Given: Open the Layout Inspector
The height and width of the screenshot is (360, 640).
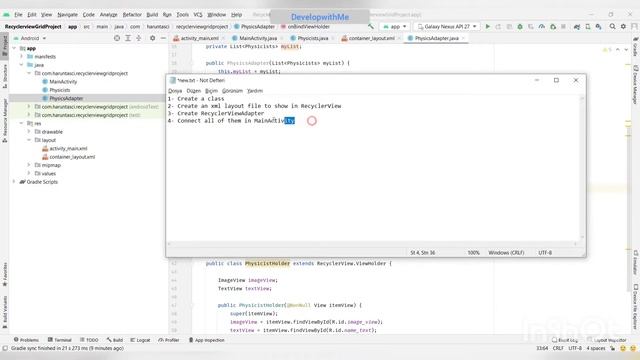Looking at the screenshot, I should coord(607,340).
